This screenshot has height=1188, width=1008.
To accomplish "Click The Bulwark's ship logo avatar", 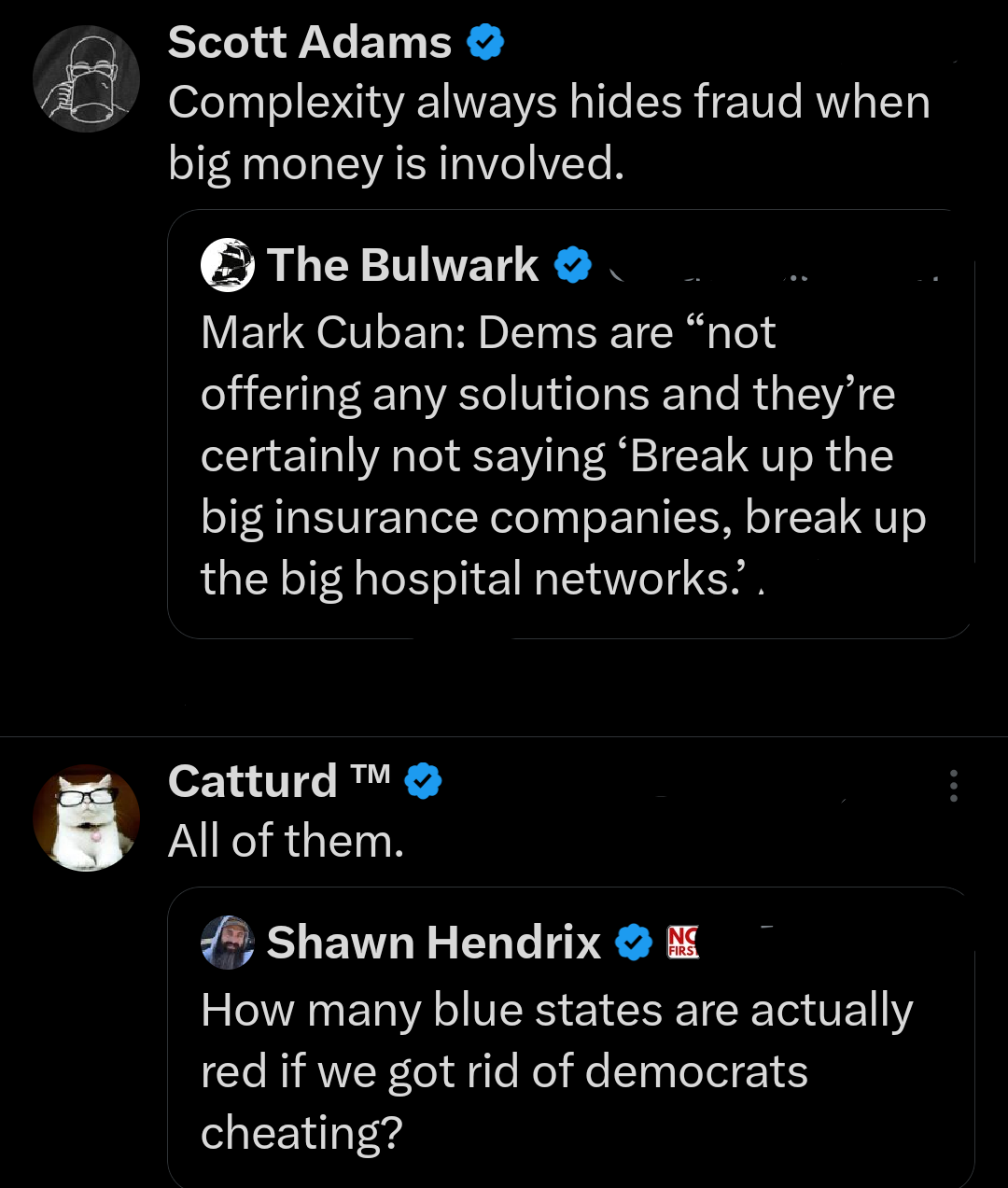I will (x=227, y=264).
